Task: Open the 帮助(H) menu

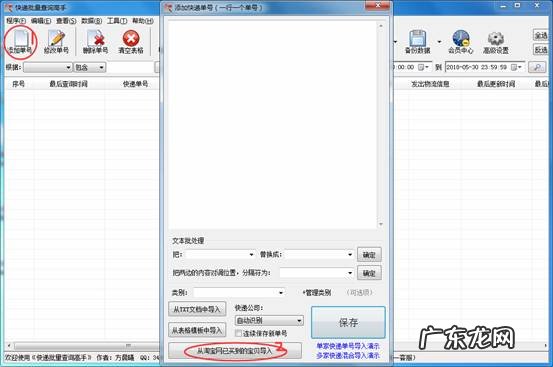Action: pos(143,21)
